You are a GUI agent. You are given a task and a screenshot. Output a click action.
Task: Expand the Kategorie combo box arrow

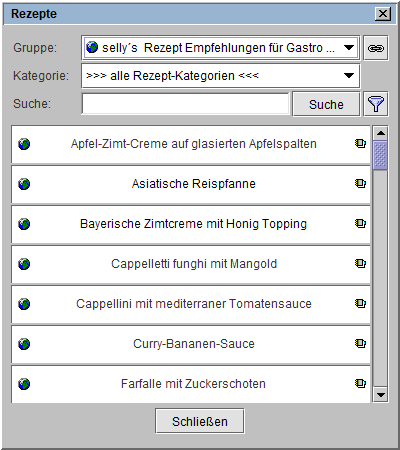(349, 76)
